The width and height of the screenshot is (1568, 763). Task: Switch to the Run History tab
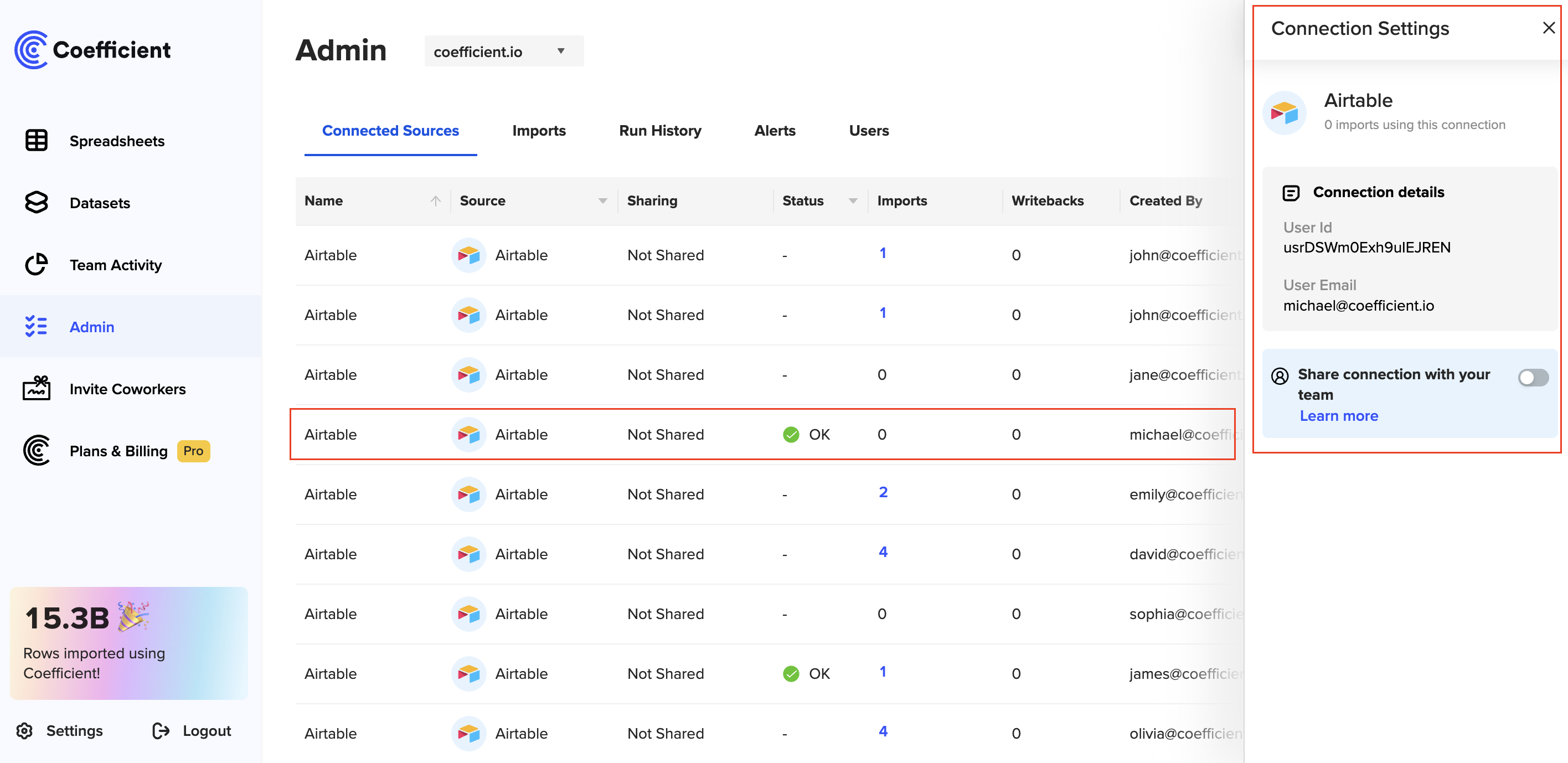tap(660, 130)
